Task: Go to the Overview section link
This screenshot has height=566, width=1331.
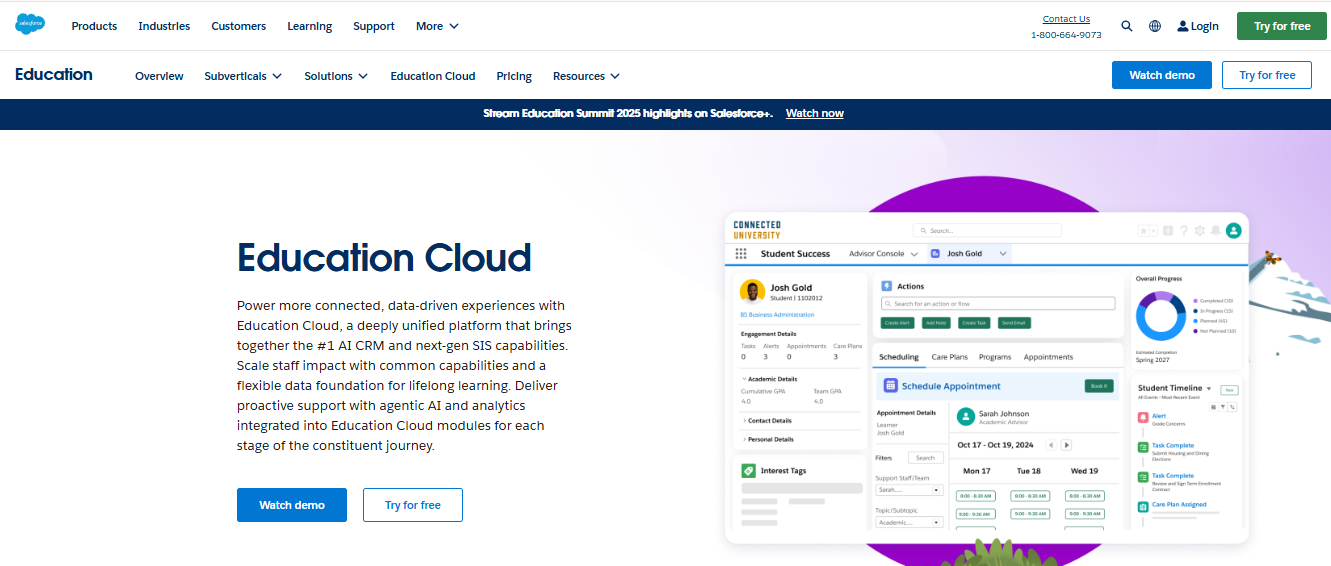Action: click(x=159, y=76)
